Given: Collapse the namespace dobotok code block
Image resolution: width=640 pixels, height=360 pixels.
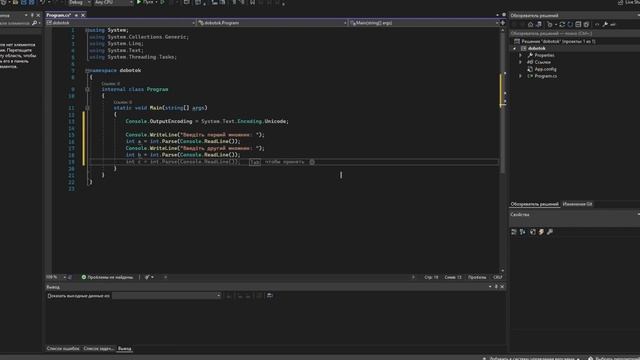Looking at the screenshot, I should click(x=87, y=71).
